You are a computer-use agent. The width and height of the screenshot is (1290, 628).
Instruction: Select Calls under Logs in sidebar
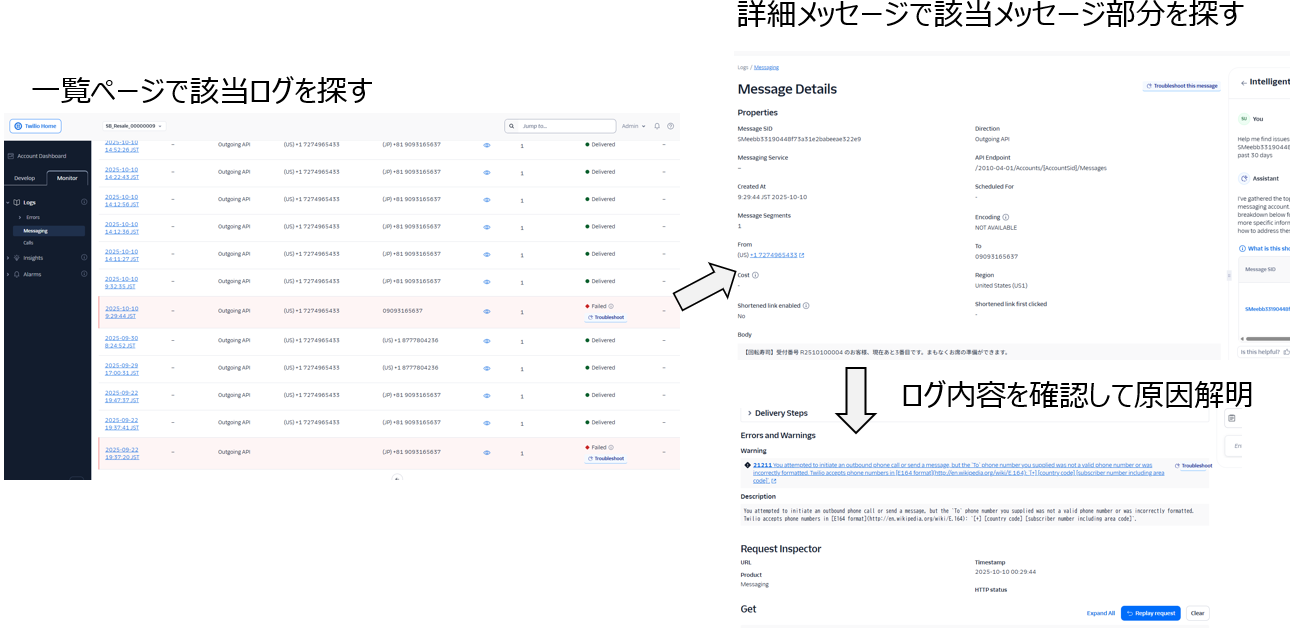pyautogui.click(x=28, y=242)
